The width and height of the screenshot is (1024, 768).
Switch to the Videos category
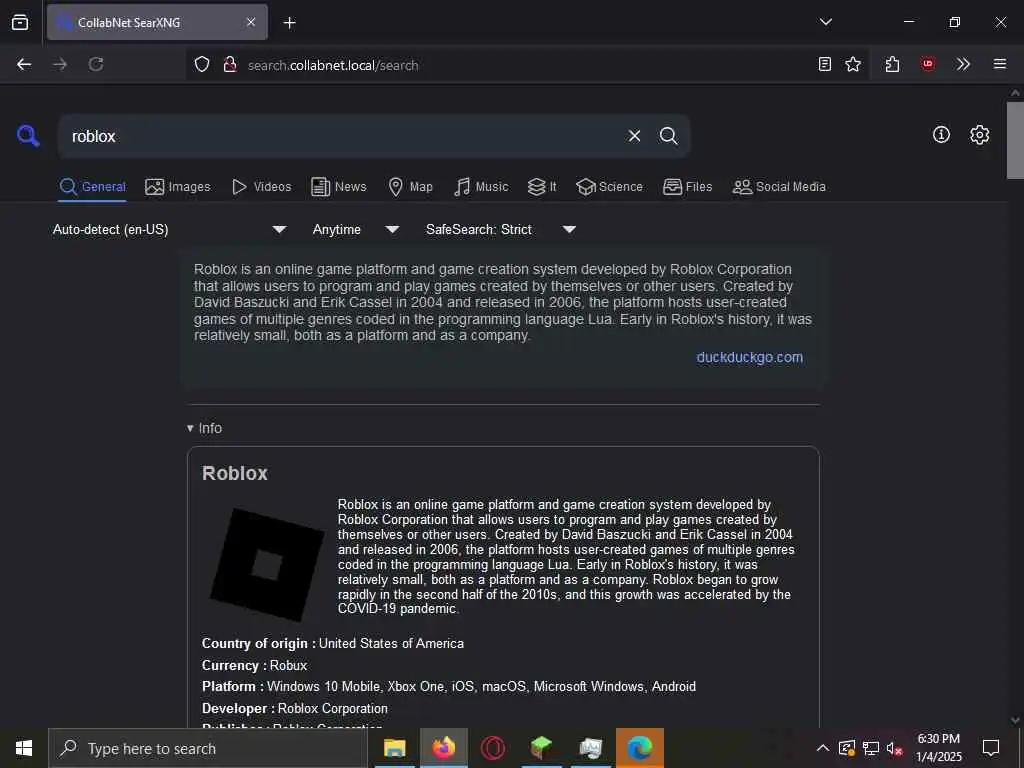point(261,187)
